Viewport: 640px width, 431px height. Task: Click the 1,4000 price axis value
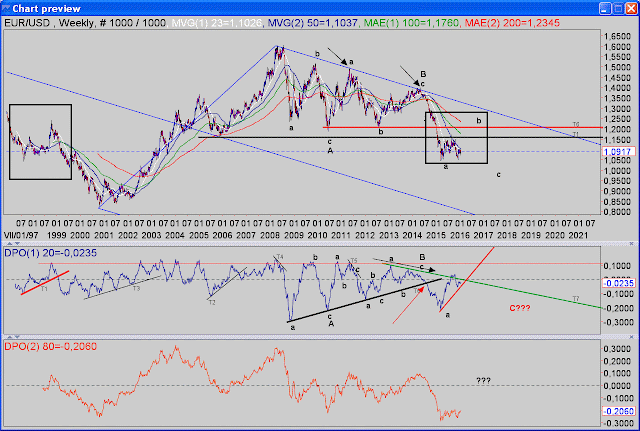617,88
